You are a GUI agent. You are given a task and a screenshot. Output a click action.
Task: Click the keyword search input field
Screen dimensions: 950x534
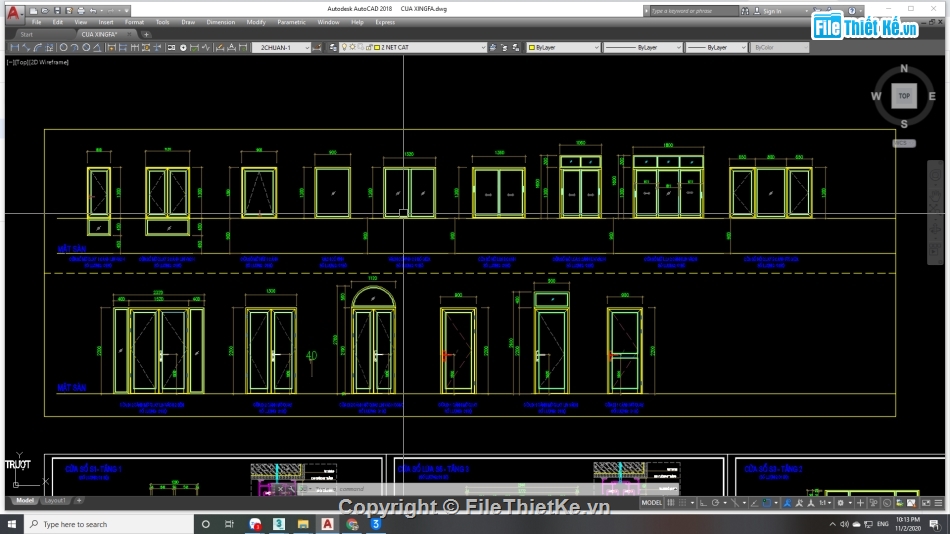693,11
